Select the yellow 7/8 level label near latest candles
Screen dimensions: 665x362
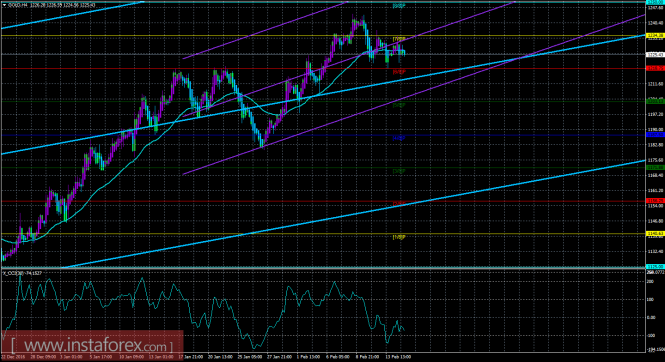click(x=399, y=39)
